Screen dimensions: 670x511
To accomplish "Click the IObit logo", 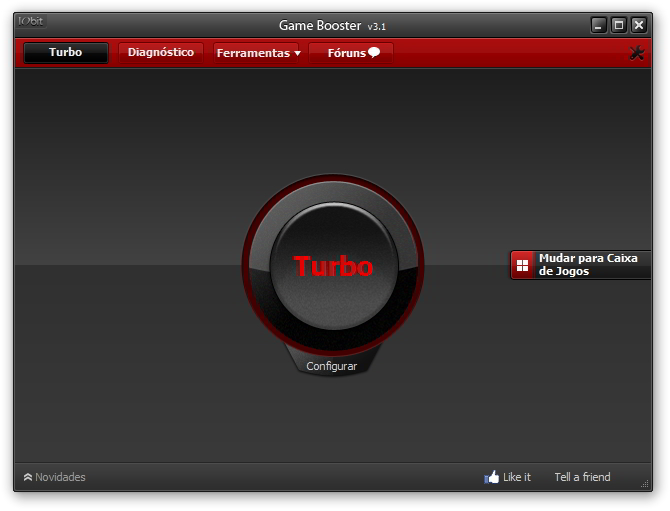I will tap(31, 21).
